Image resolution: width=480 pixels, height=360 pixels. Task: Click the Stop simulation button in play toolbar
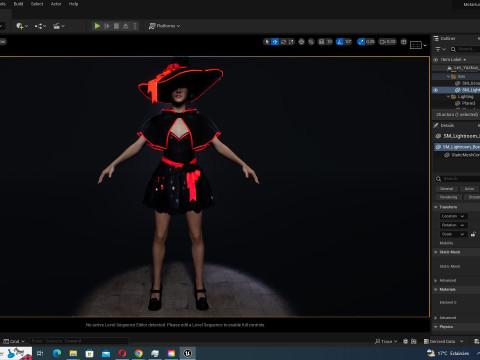[116, 26]
